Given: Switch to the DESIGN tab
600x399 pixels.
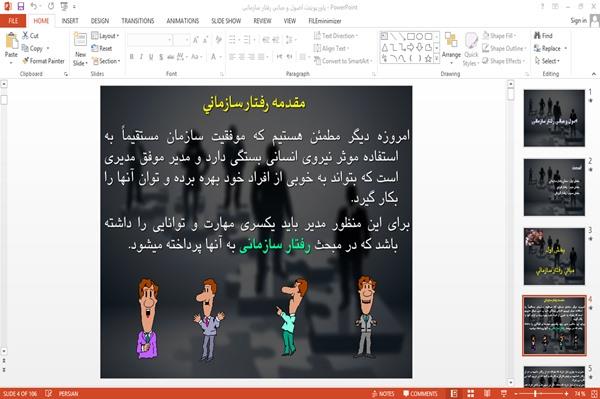Looking at the screenshot, I should 100,21.
